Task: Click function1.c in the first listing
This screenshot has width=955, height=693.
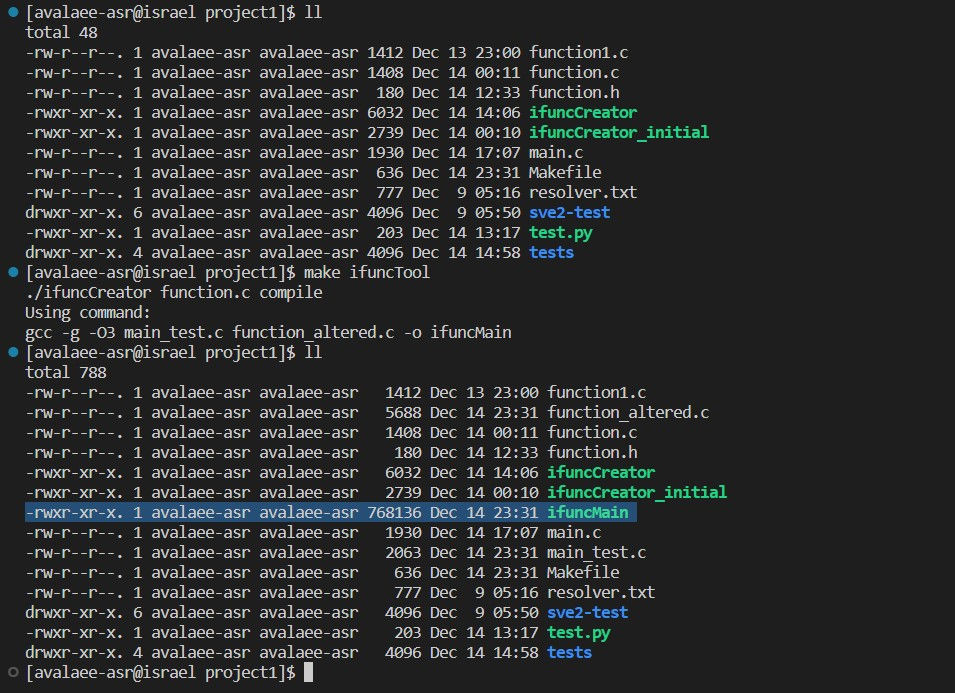Action: tap(578, 52)
